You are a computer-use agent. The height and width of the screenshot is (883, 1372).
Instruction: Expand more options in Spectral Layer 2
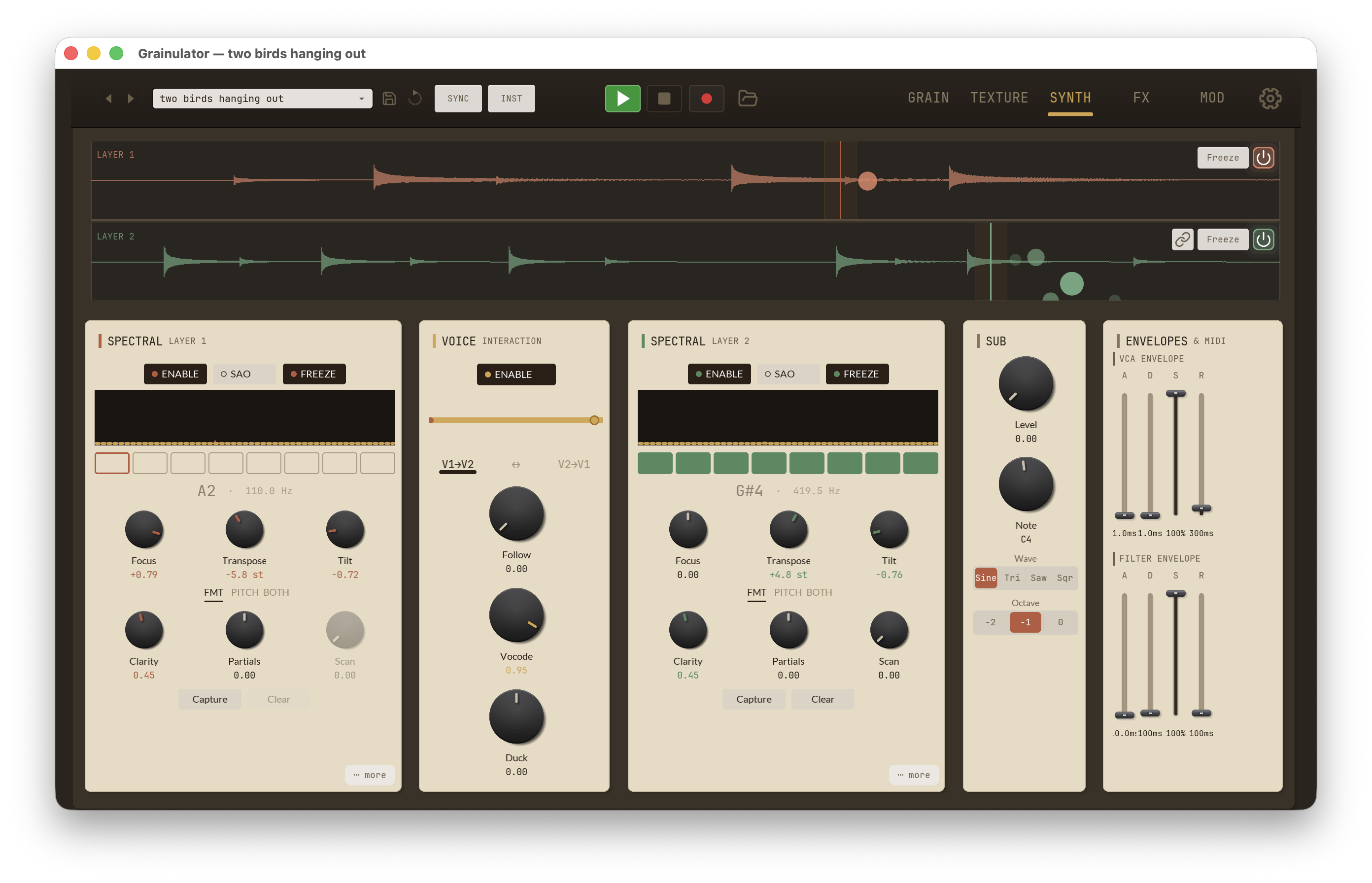tap(914, 775)
